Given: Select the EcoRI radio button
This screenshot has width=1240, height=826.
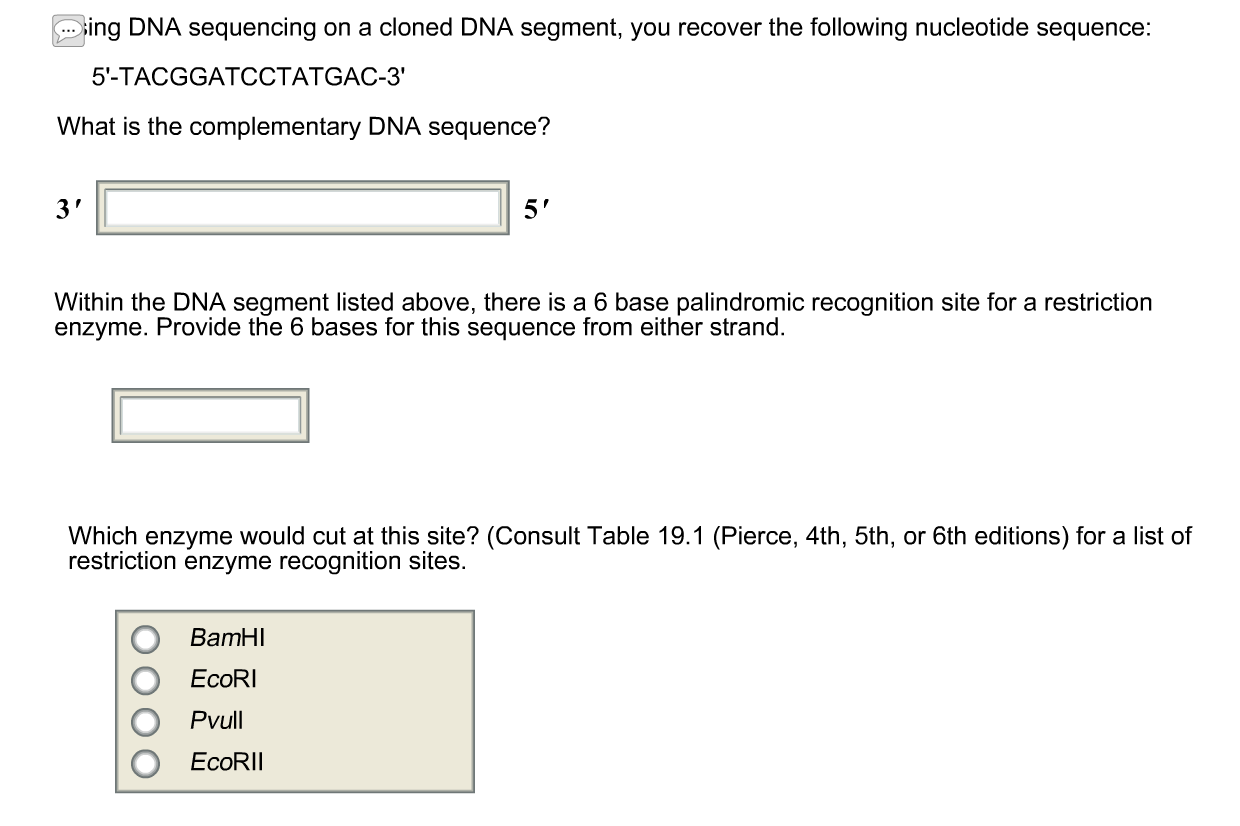Looking at the screenshot, I should click(146, 679).
